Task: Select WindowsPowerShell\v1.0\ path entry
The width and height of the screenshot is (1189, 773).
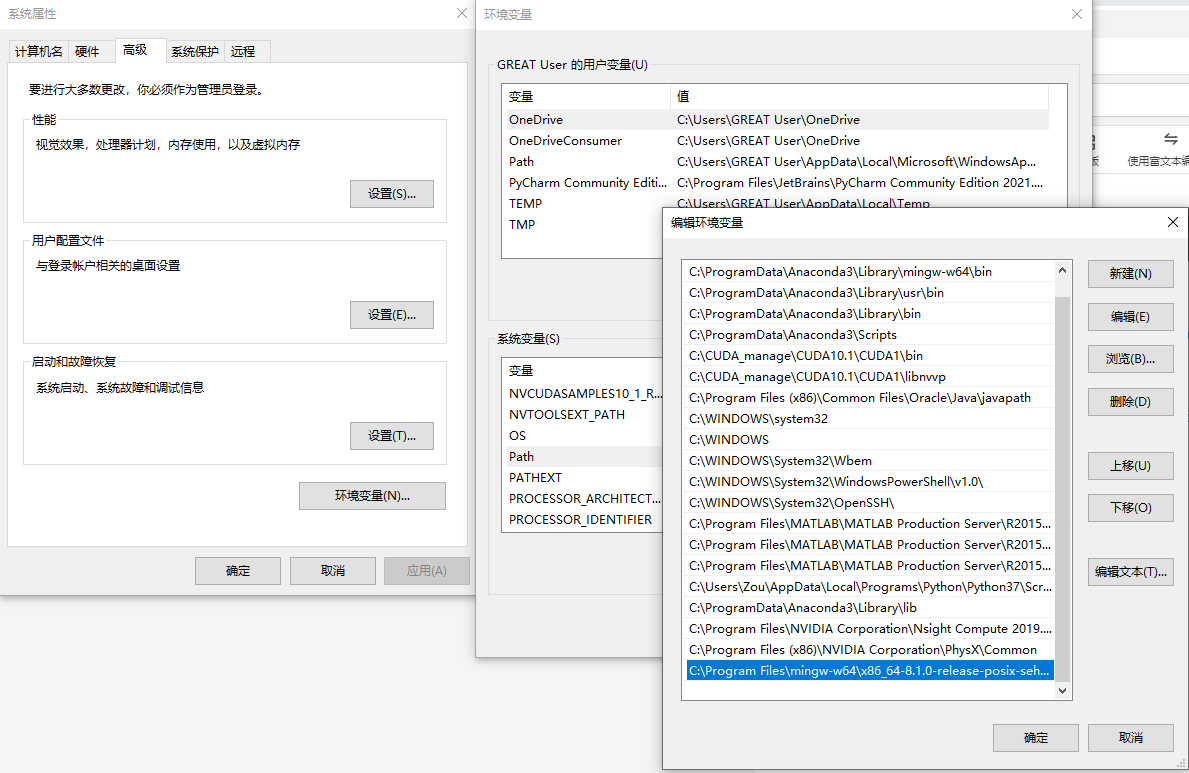Action: pyautogui.click(x=870, y=482)
